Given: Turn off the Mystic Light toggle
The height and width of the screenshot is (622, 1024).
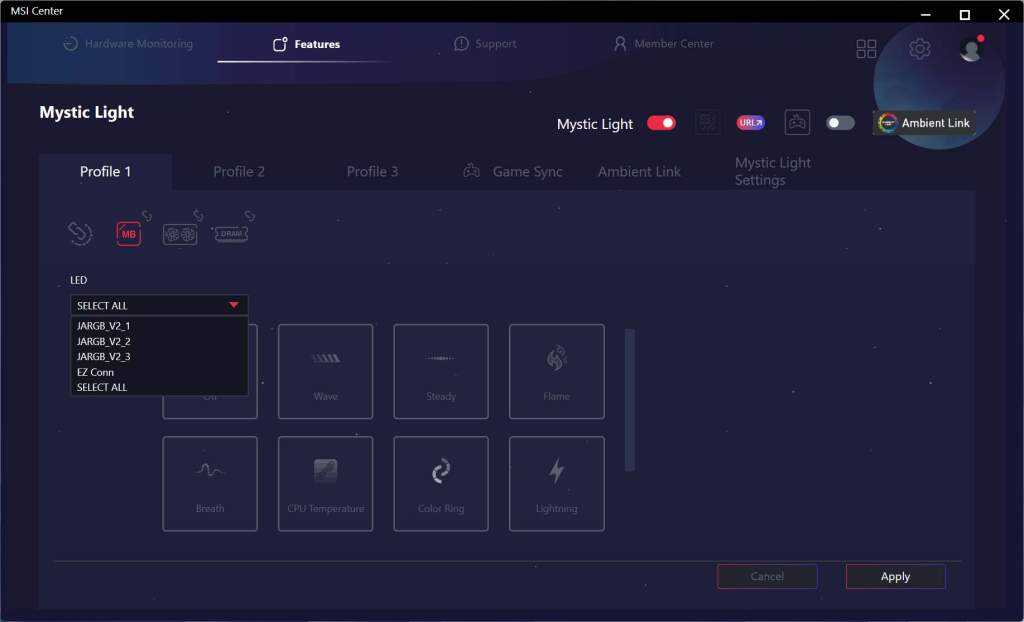Looking at the screenshot, I should pyautogui.click(x=661, y=123).
